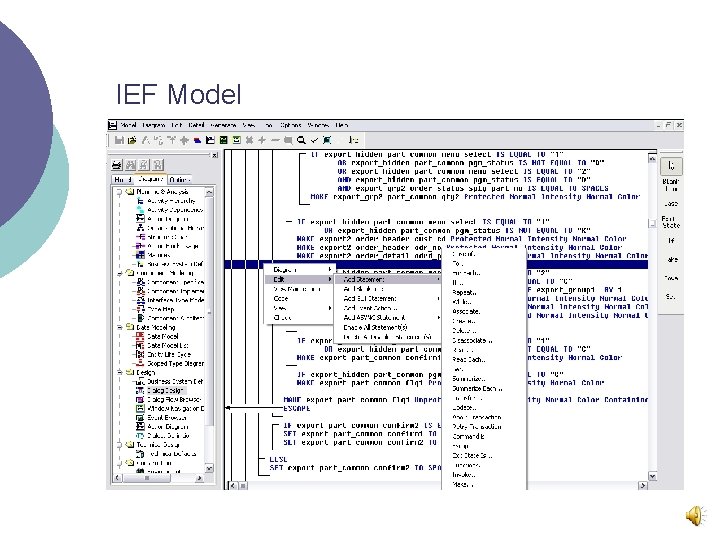Choose Enable All Statement(s) entry
Viewport: 720px width, 540px height.
(388, 327)
